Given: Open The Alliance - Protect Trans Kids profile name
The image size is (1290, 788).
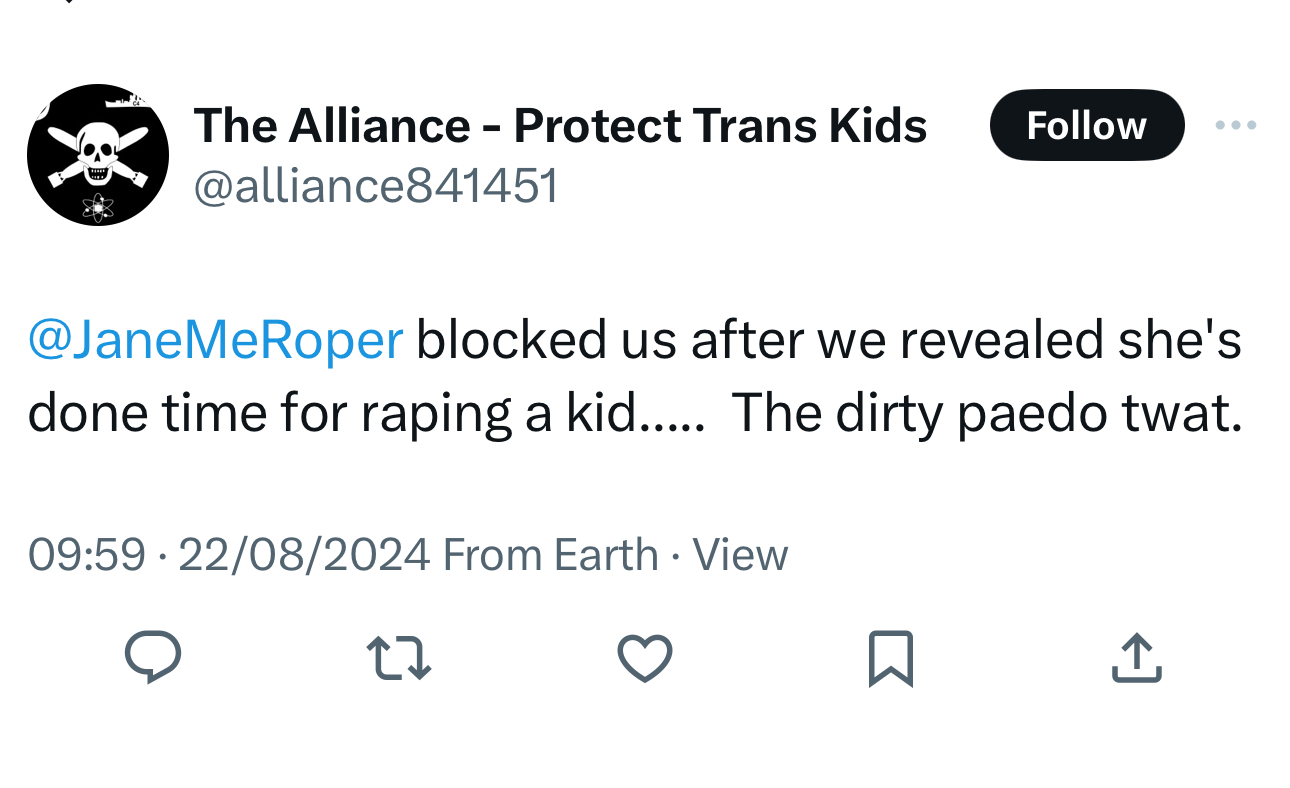Looking at the screenshot, I should coord(560,126).
